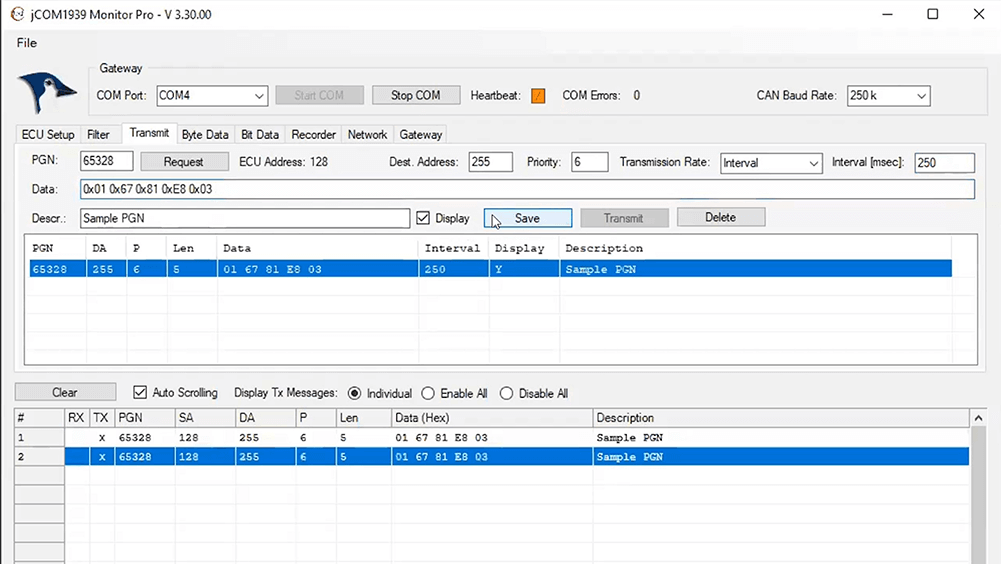Viewport: 1001px width, 564px height.
Task: Select message row number 1
Action: click(492, 438)
